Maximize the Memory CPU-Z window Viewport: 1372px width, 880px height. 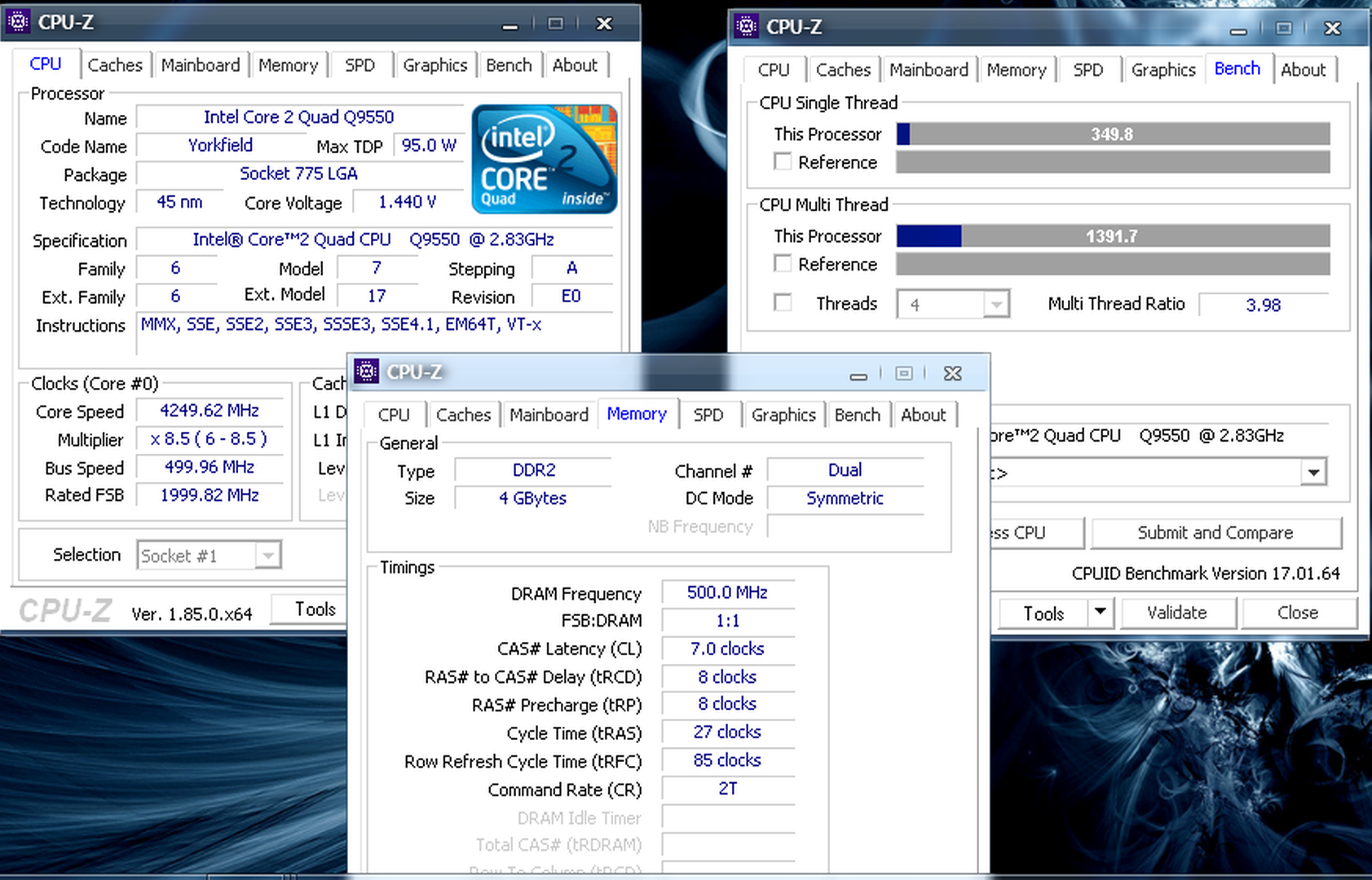click(904, 373)
